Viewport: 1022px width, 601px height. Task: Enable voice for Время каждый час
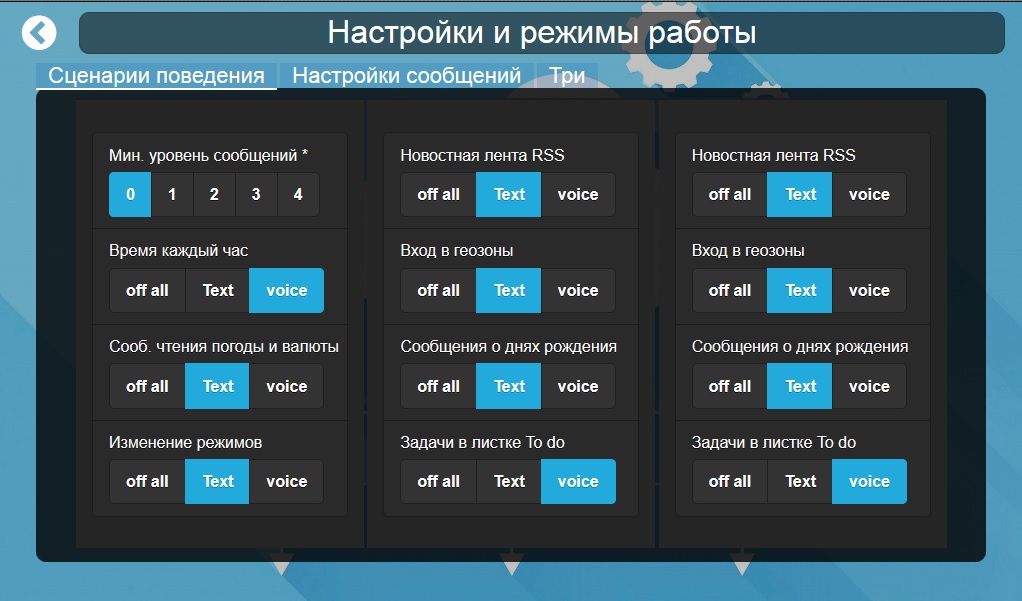pyautogui.click(x=287, y=290)
